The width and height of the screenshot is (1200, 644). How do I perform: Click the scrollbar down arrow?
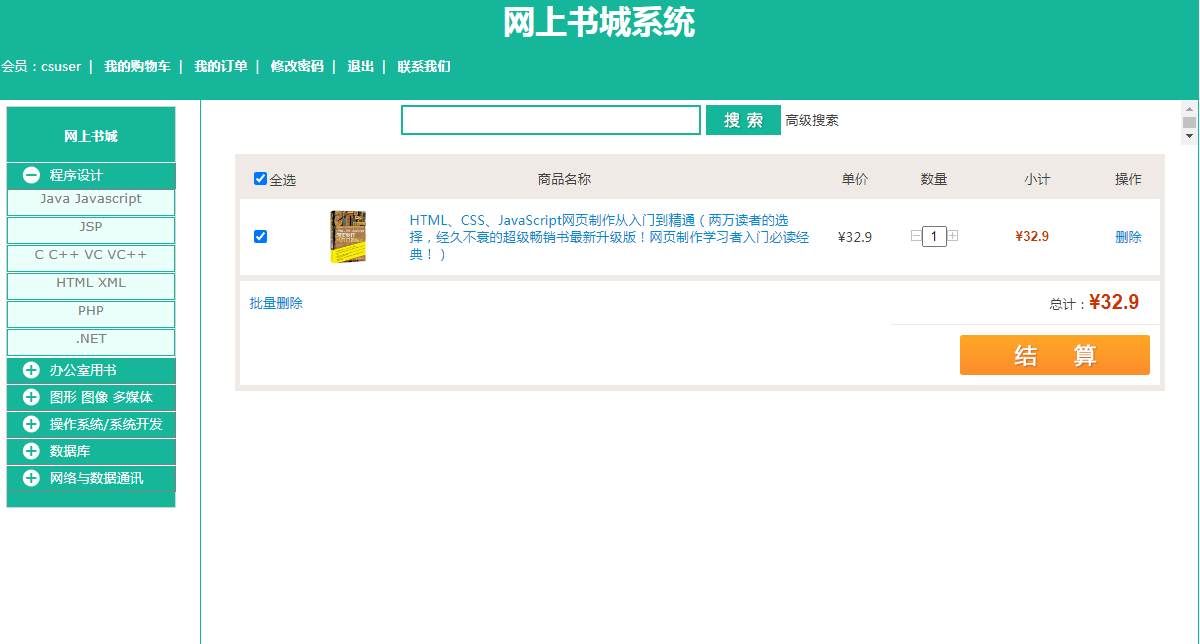[x=1190, y=136]
